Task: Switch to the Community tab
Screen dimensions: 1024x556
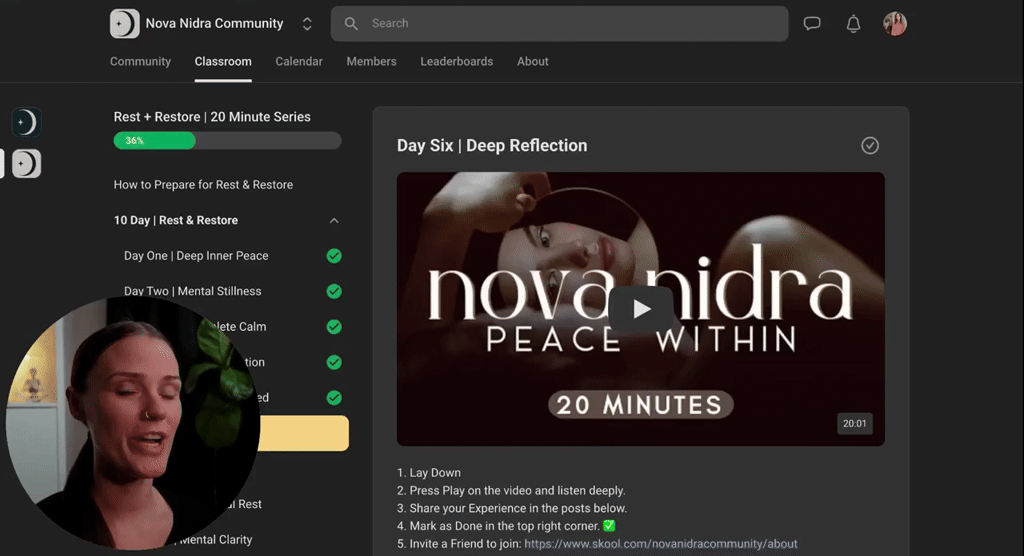Action: click(x=140, y=61)
